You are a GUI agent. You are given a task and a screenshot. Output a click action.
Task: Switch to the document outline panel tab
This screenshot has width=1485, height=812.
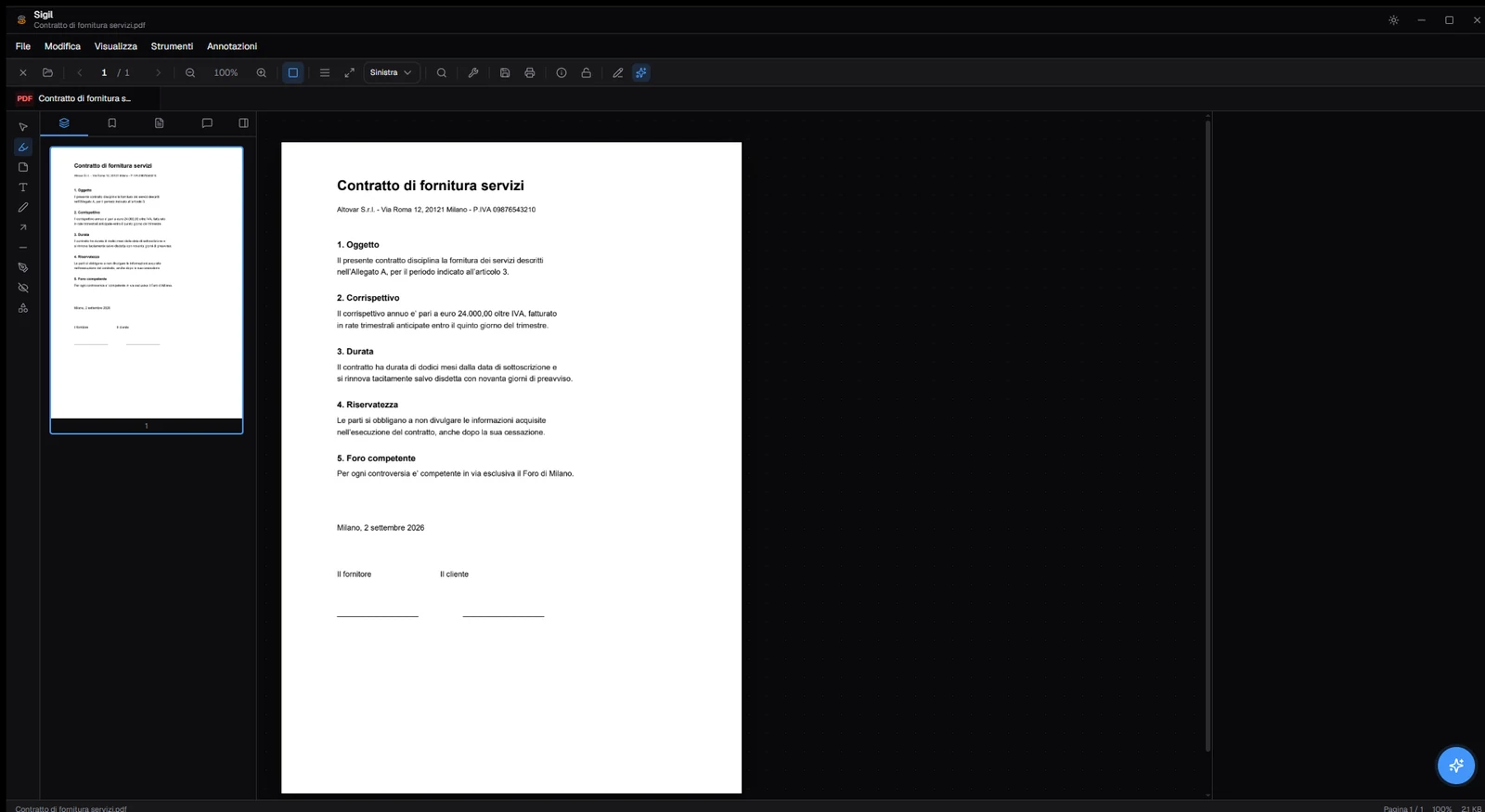pos(160,122)
